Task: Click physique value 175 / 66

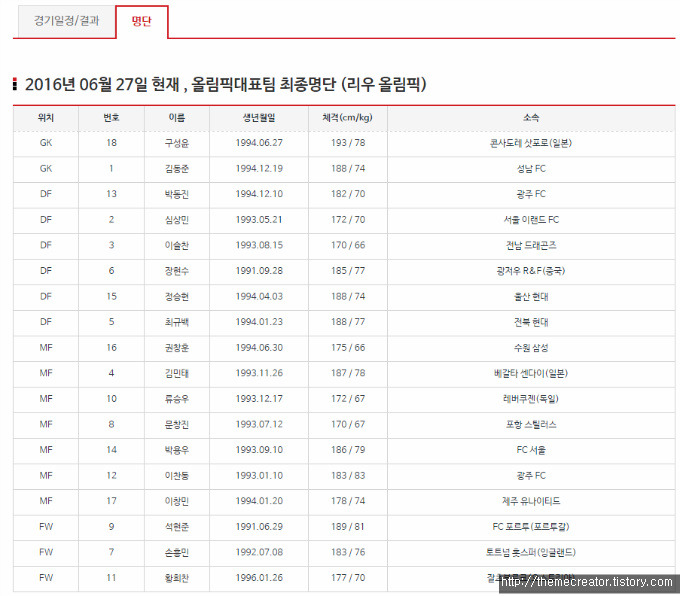Action: pos(348,348)
